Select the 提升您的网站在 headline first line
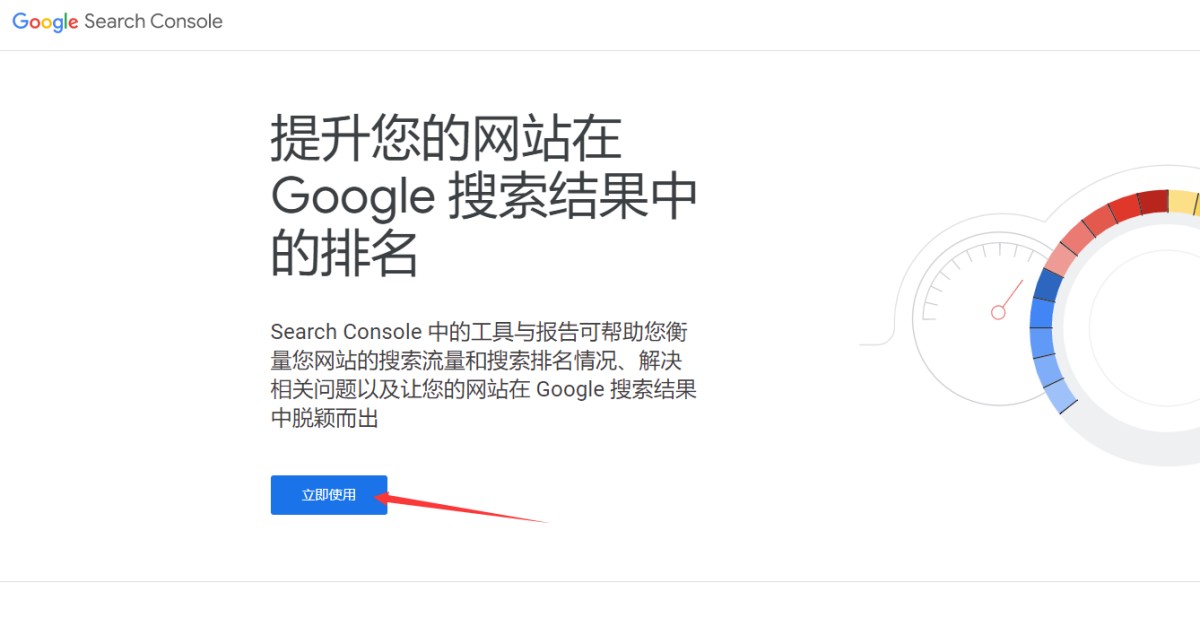This screenshot has width=1200, height=635. [x=446, y=139]
